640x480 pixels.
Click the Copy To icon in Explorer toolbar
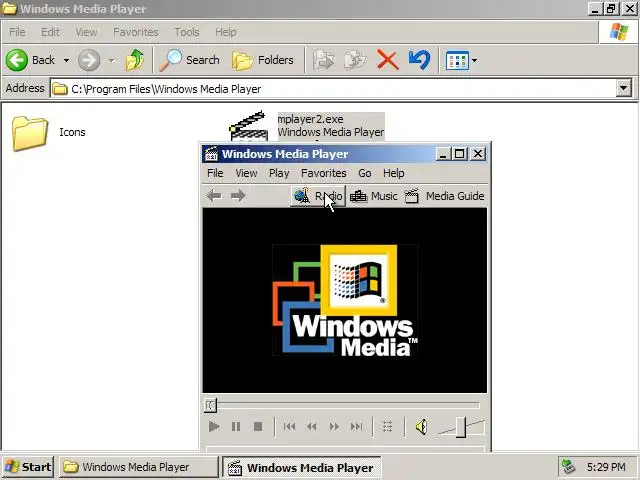tap(355, 60)
